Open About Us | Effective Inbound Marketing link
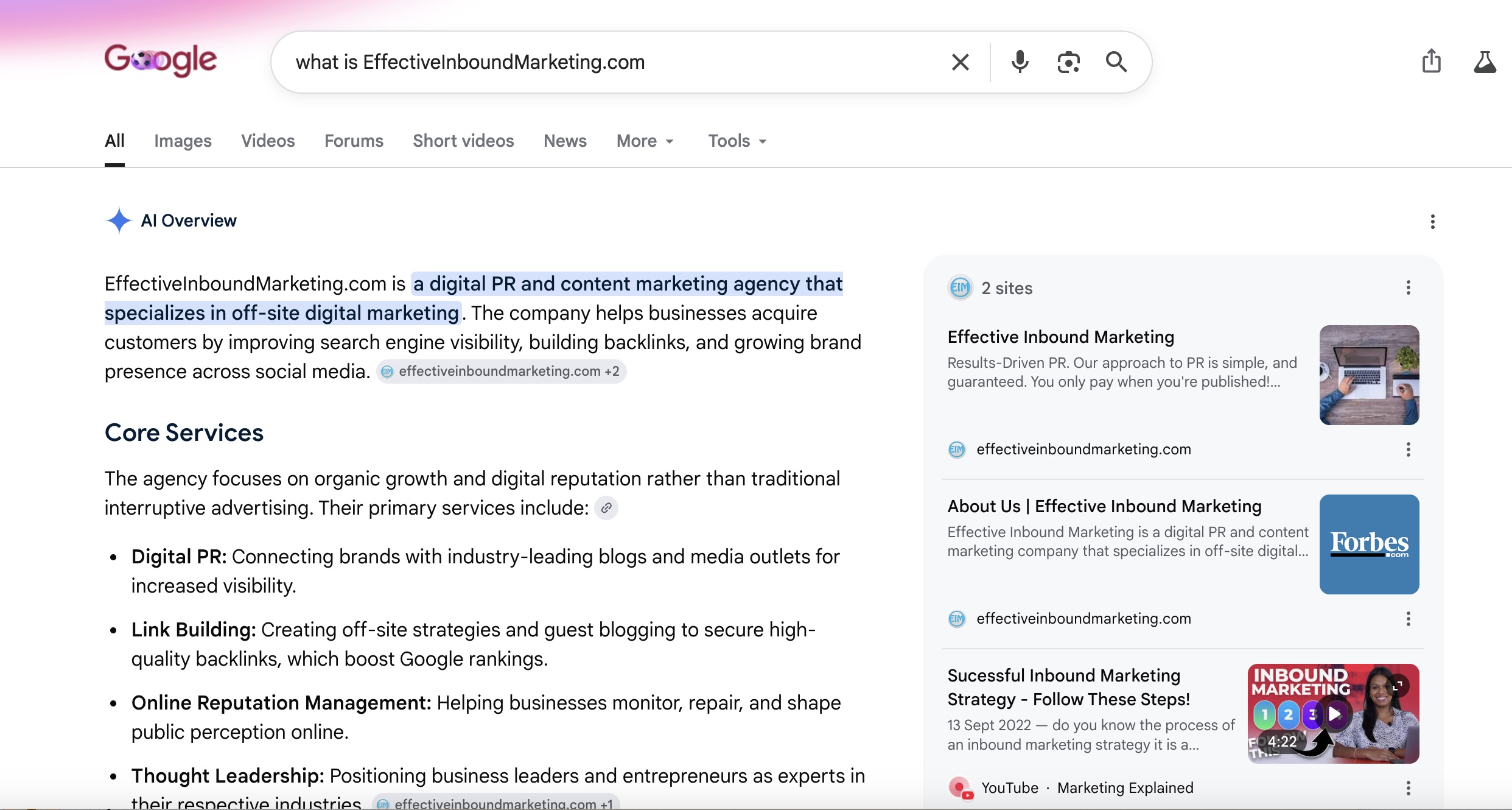This screenshot has width=1512, height=810. point(1104,506)
